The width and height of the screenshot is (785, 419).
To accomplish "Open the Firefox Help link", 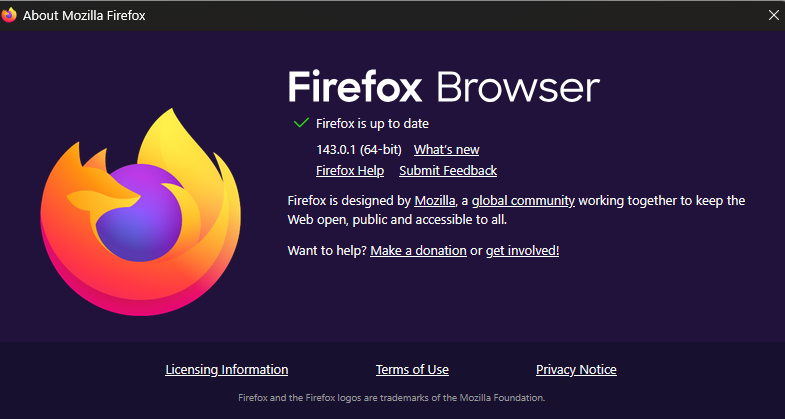I will [350, 171].
